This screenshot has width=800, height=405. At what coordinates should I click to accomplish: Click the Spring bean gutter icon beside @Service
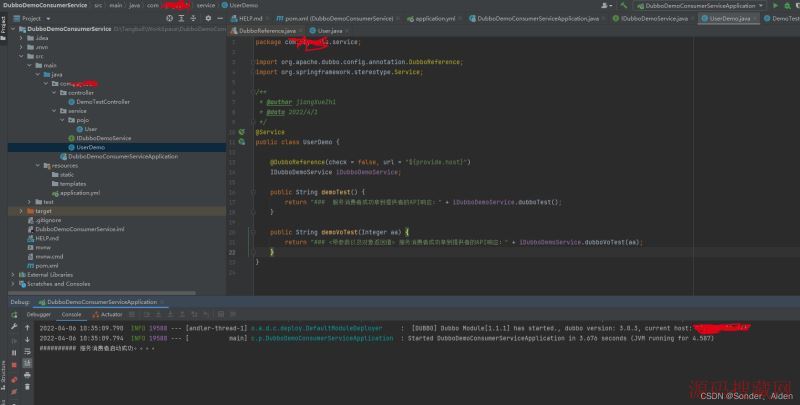click(242, 132)
